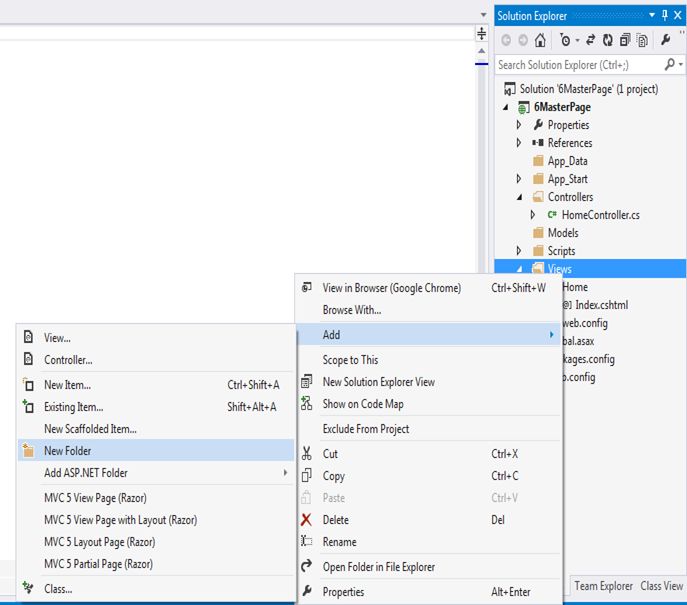Select Index.cshtml in the tree
This screenshot has height=605, width=687.
601,305
